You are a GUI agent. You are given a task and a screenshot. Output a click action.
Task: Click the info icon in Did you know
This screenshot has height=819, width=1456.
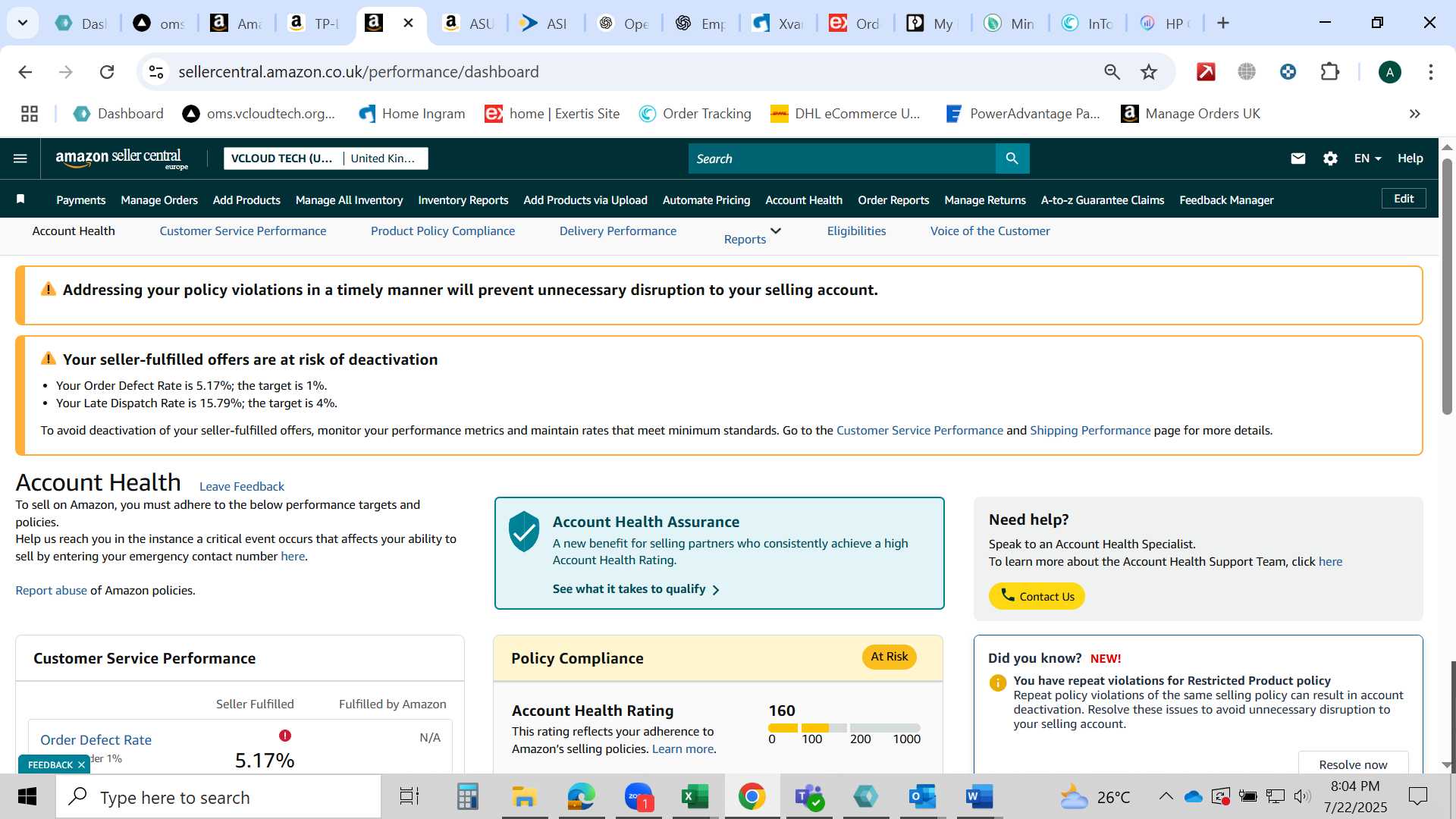(998, 682)
